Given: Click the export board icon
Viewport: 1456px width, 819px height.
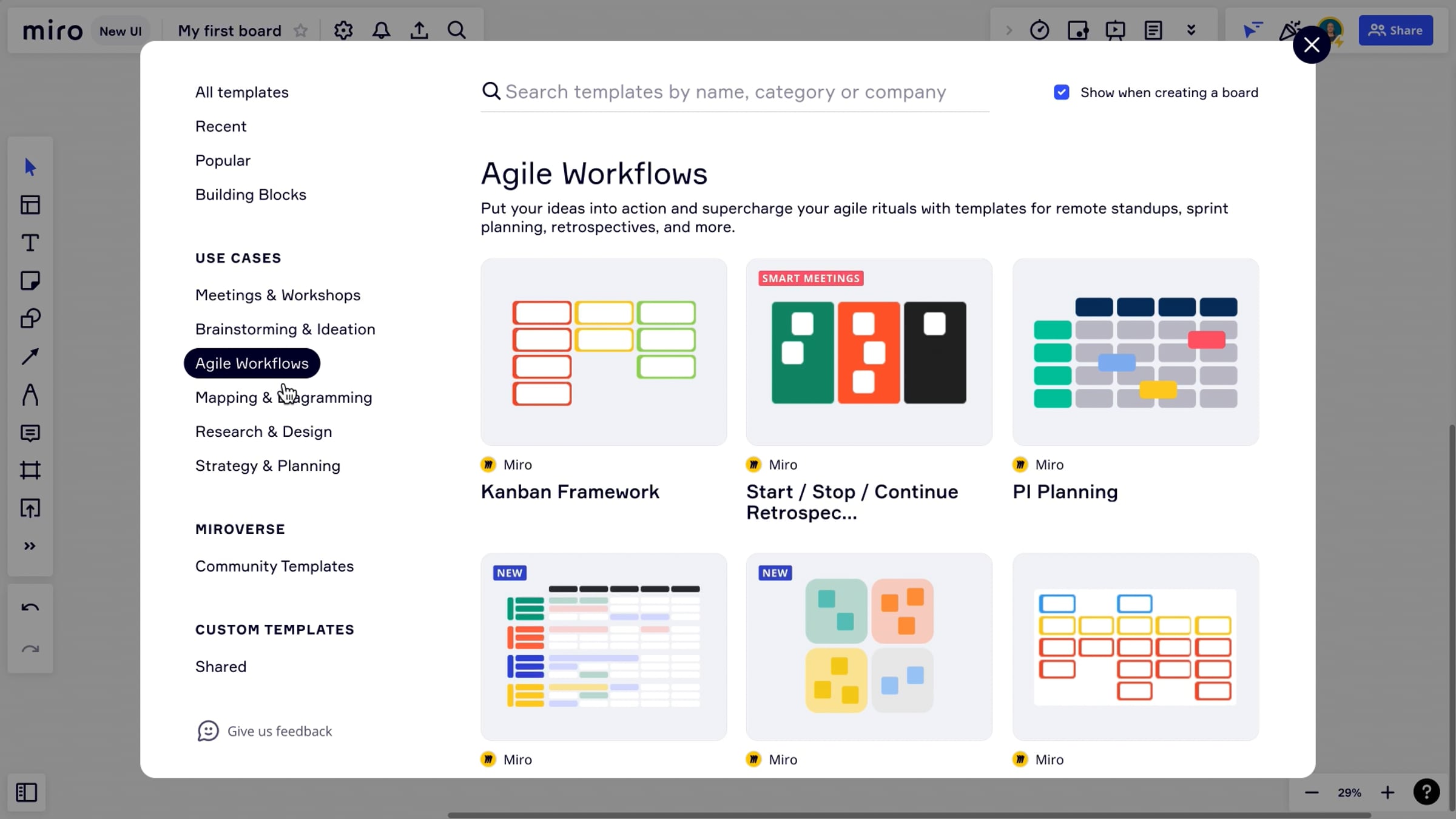Looking at the screenshot, I should click(419, 30).
